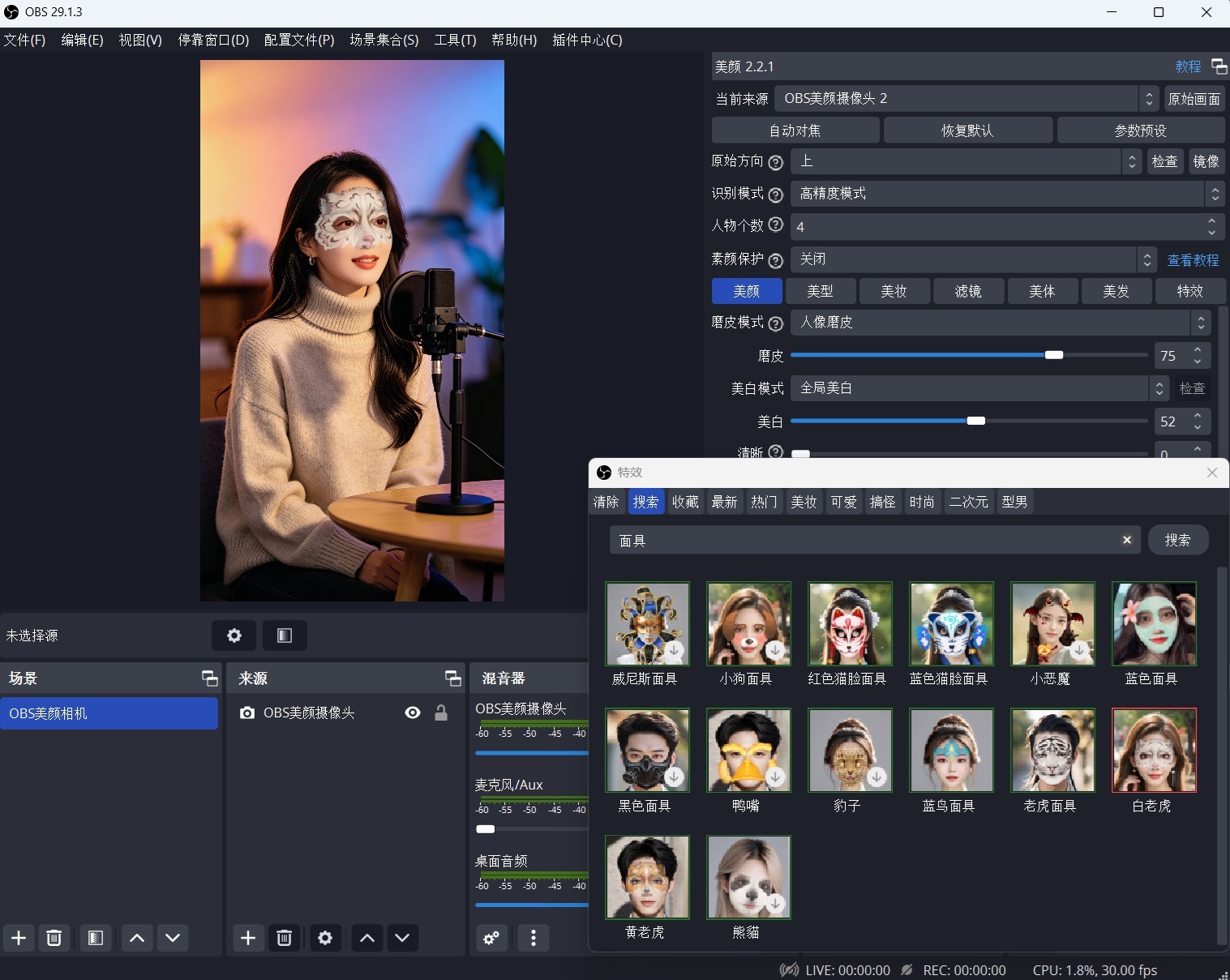
Task: Click 搜索 button next to search field
Action: coord(1178,540)
